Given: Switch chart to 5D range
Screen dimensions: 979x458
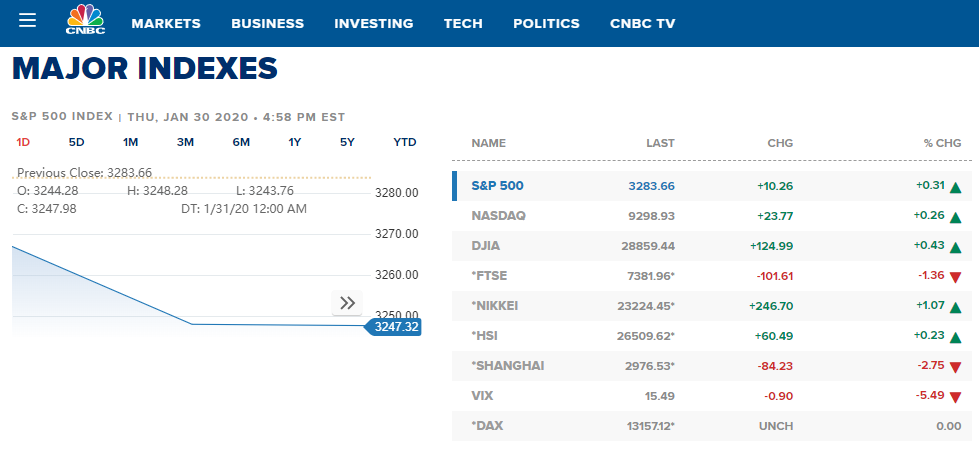Looking at the screenshot, I should (x=76, y=142).
